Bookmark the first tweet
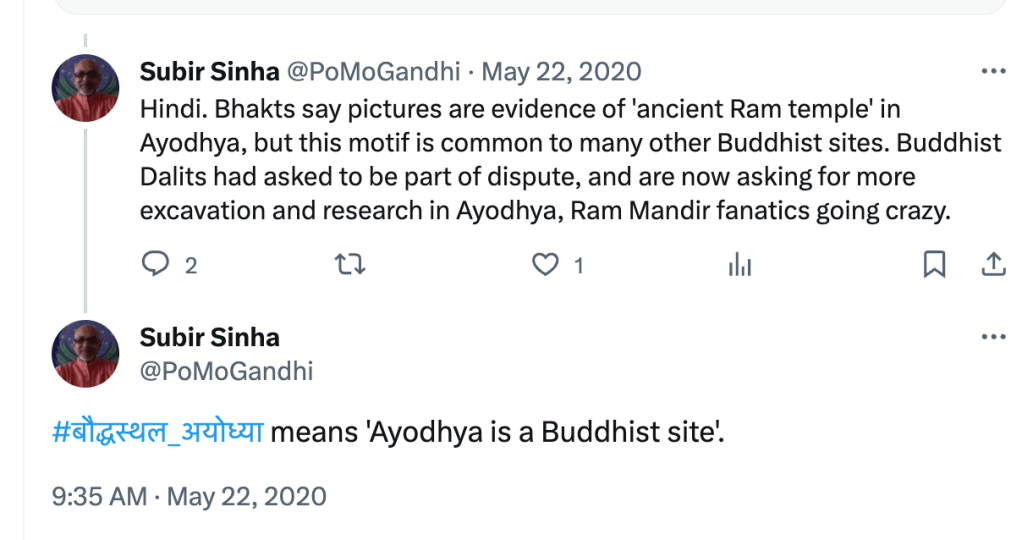This screenshot has width=1022, height=540. [x=934, y=264]
